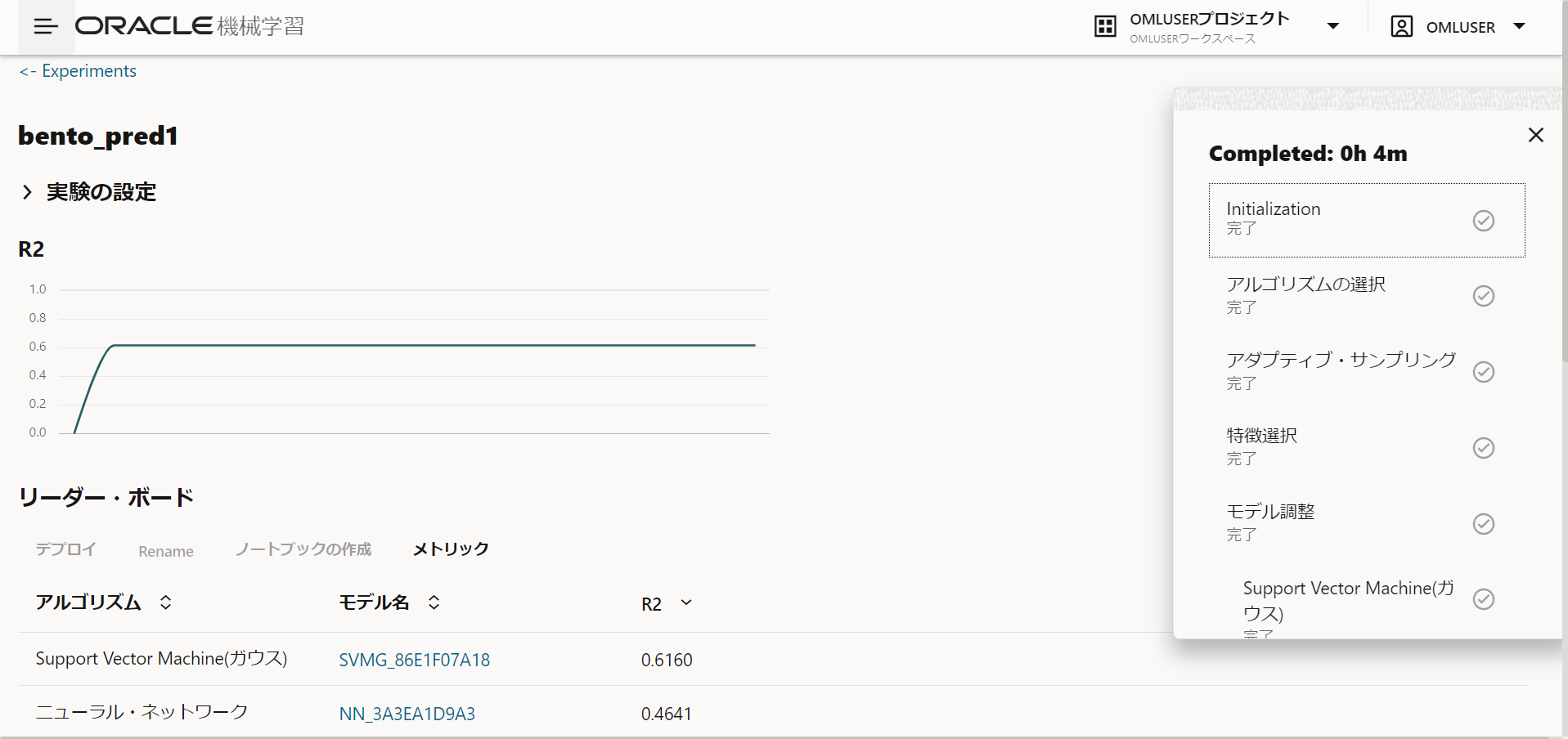Click the モデル名 column header

click(374, 602)
